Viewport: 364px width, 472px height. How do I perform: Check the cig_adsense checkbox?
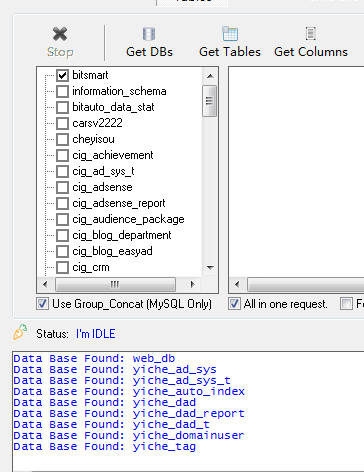point(62,187)
